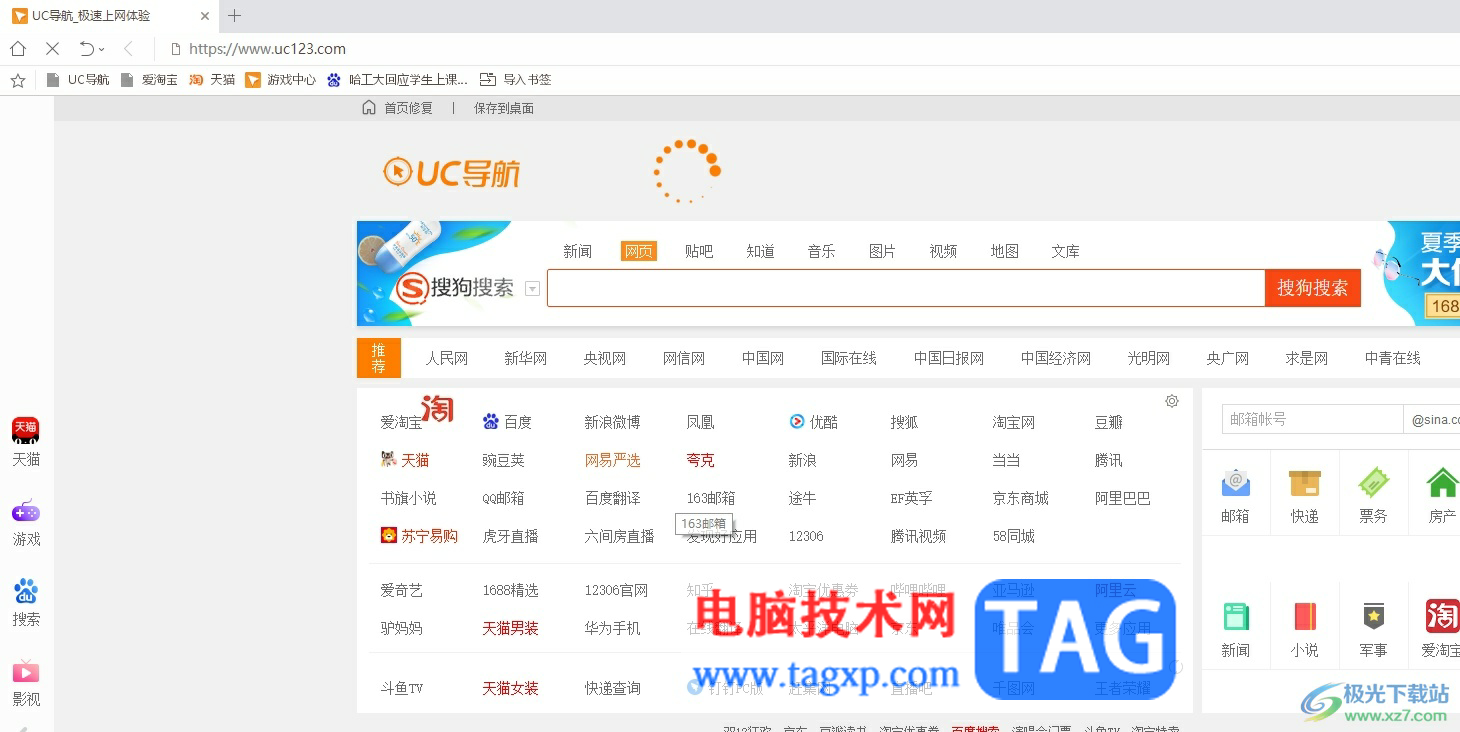Click settings gear in site grid
This screenshot has height=732, width=1460.
pyautogui.click(x=1172, y=401)
